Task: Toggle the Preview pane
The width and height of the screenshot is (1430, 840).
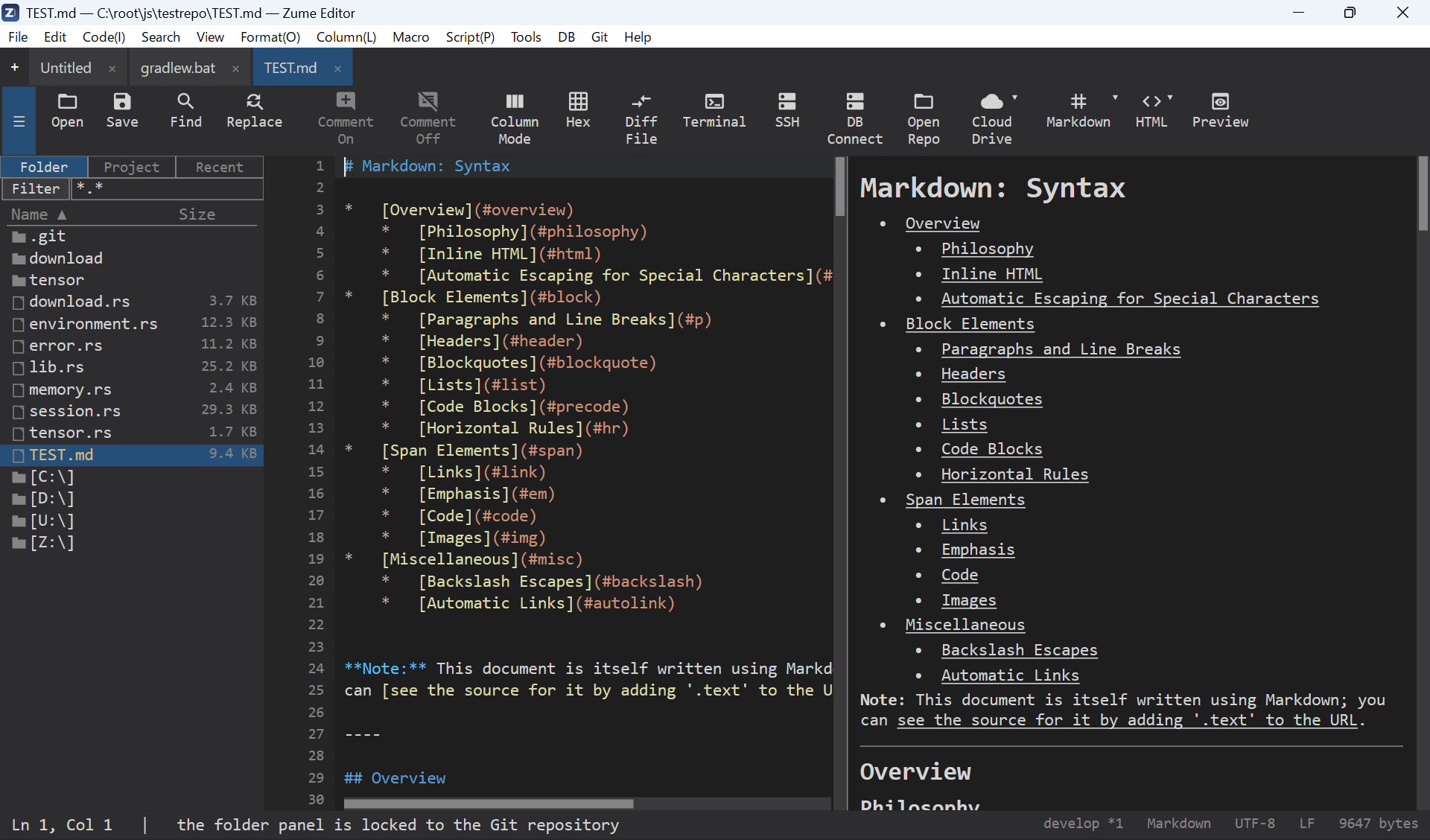Action: pyautogui.click(x=1220, y=110)
